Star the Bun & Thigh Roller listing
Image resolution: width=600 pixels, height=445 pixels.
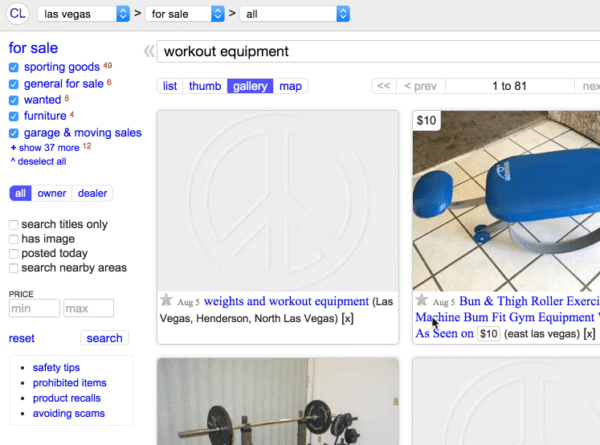[x=421, y=300]
